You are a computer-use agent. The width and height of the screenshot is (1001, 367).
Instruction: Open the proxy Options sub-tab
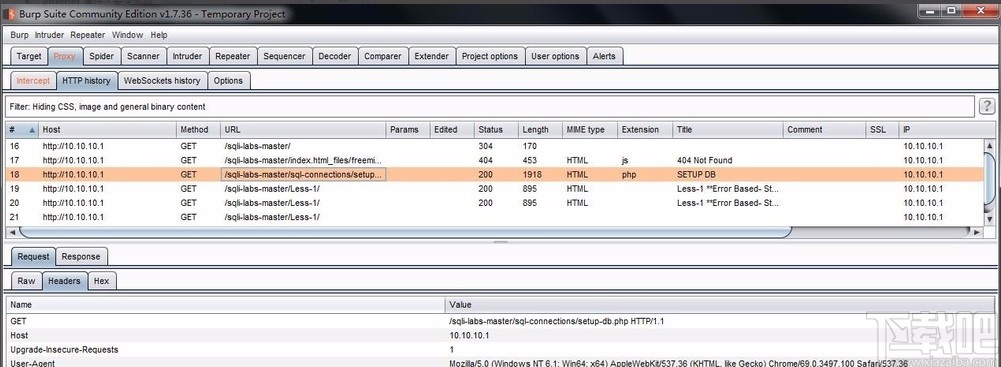click(x=229, y=80)
